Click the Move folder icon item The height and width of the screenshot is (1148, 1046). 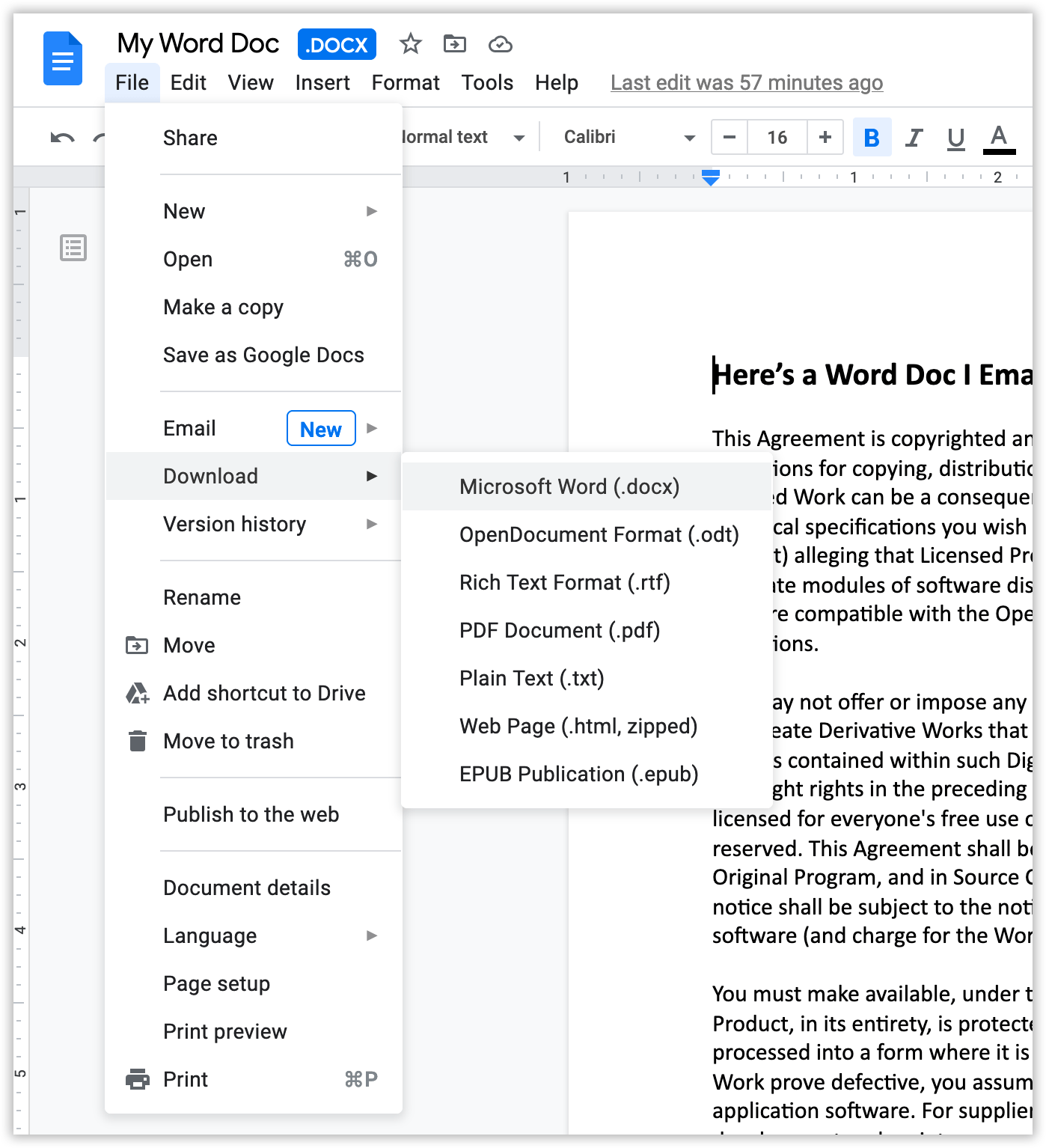pyautogui.click(x=137, y=645)
